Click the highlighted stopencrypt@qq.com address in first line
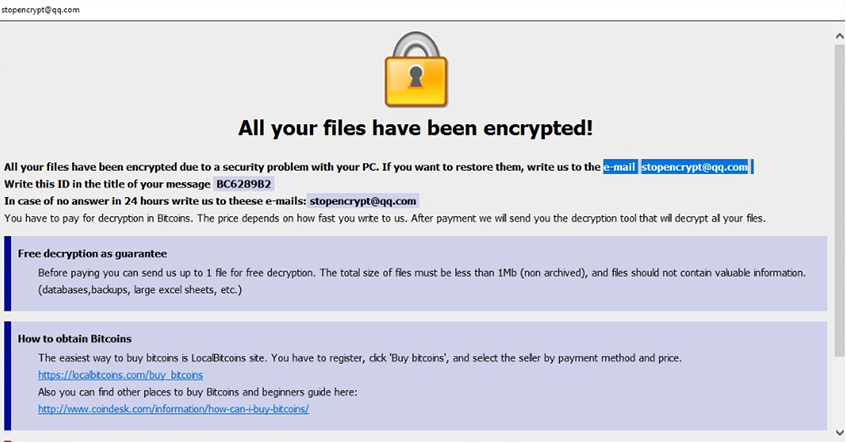 pyautogui.click(x=695, y=167)
